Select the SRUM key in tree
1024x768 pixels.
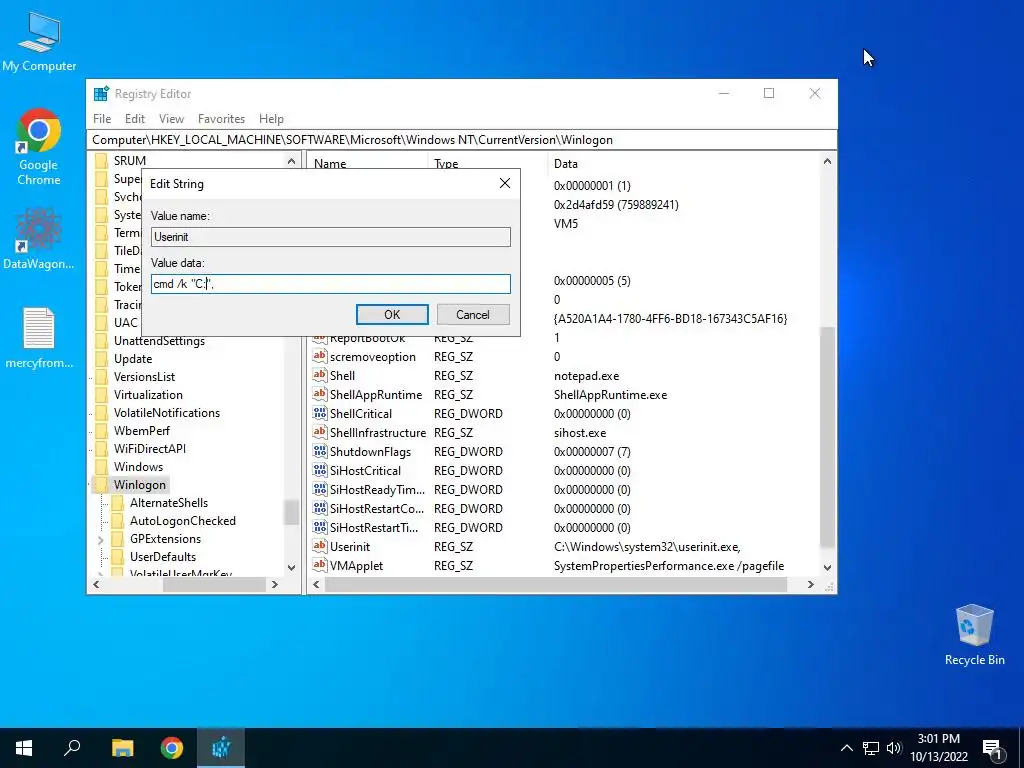tap(129, 161)
